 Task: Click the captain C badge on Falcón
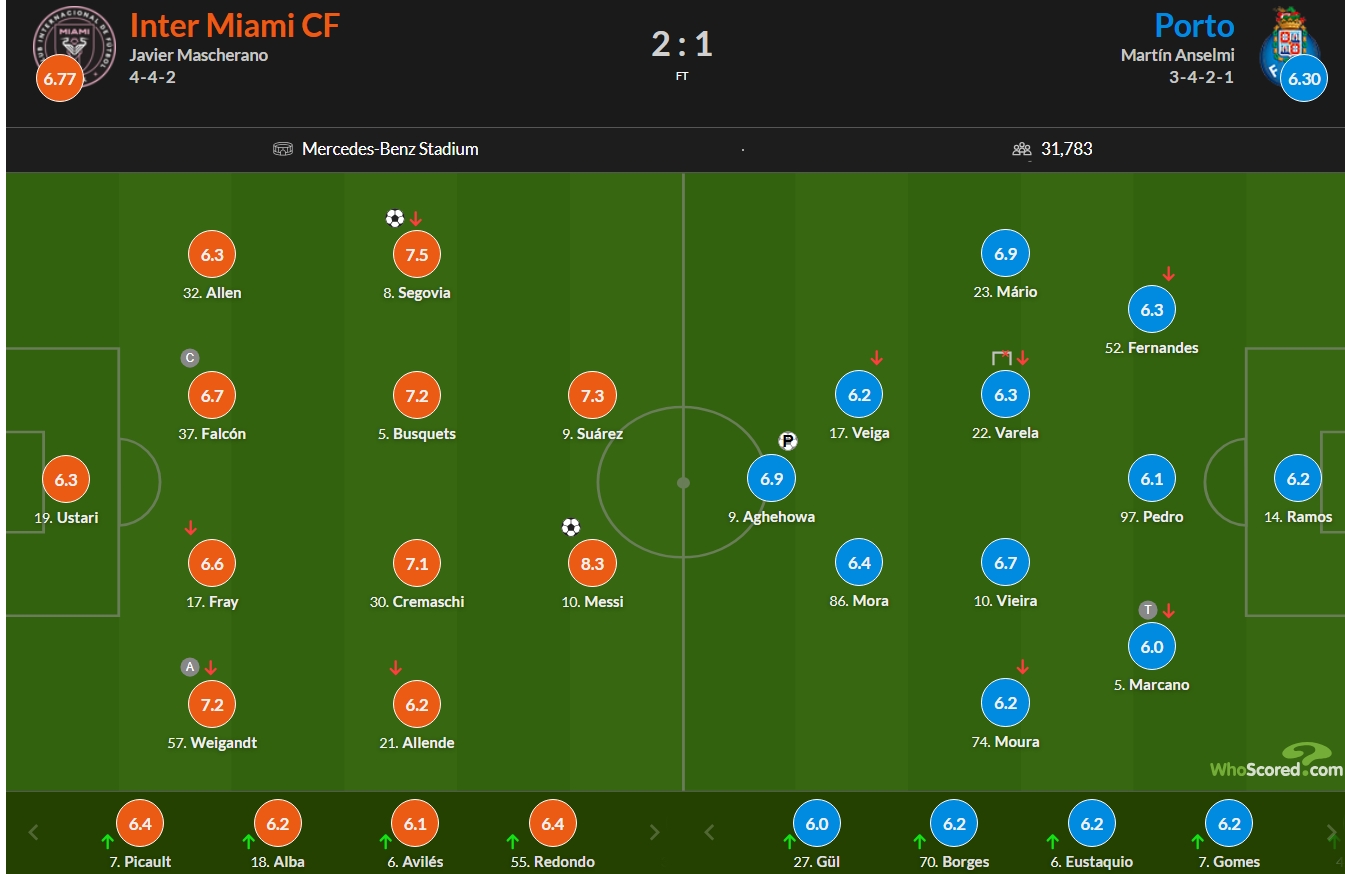[189, 358]
